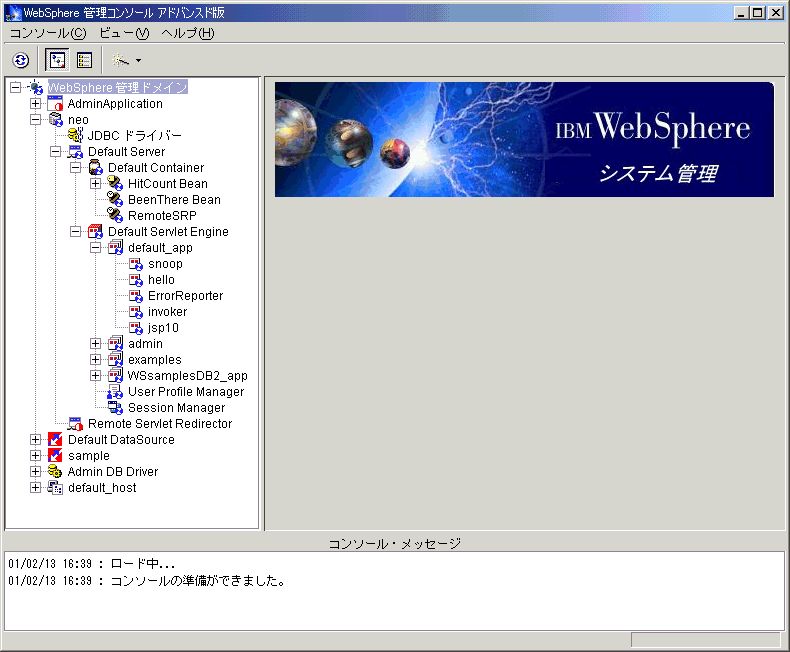Select the snoop tree label
The width and height of the screenshot is (790, 652).
coord(165,264)
